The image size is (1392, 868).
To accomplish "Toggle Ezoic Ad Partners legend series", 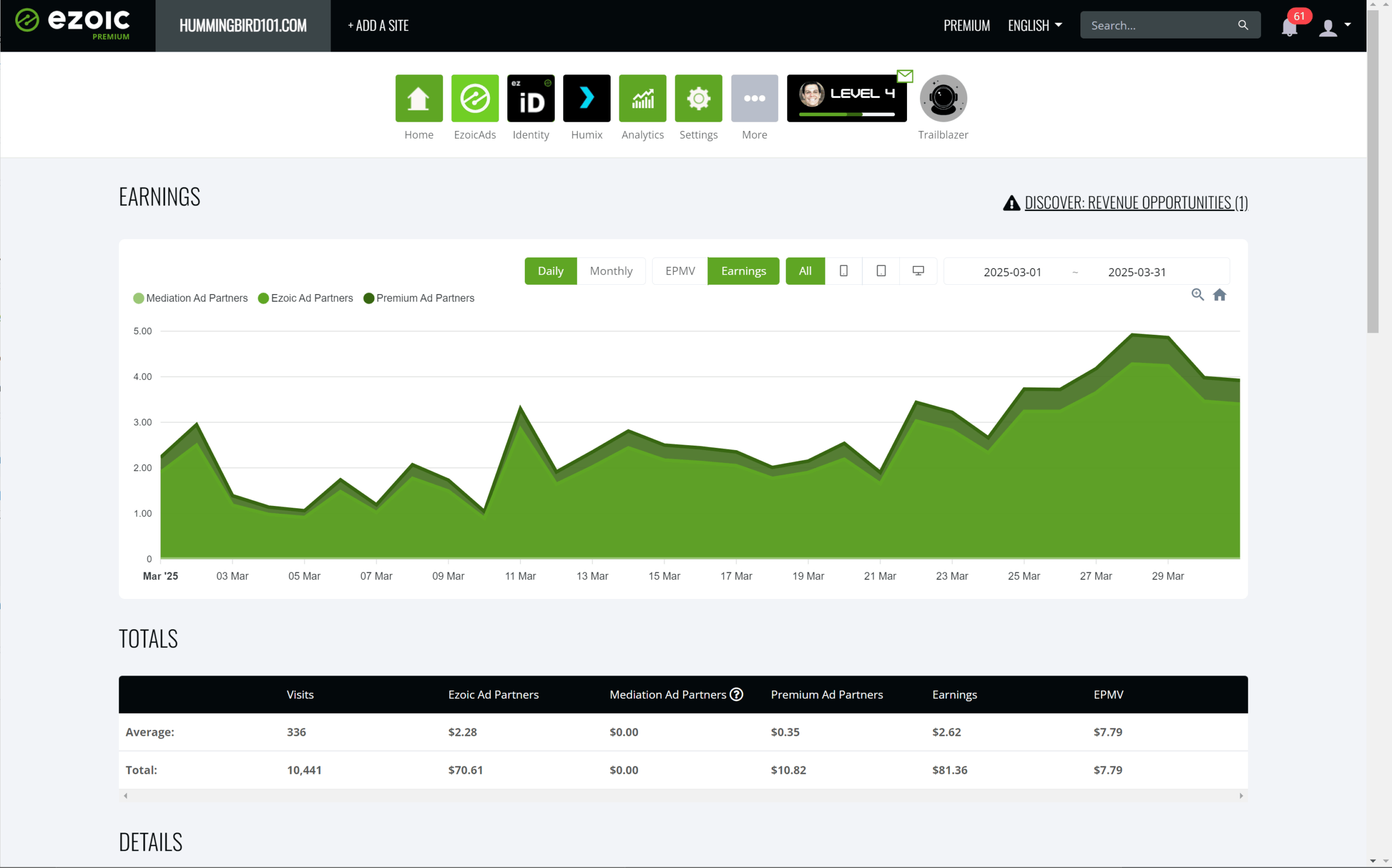I will coord(306,298).
